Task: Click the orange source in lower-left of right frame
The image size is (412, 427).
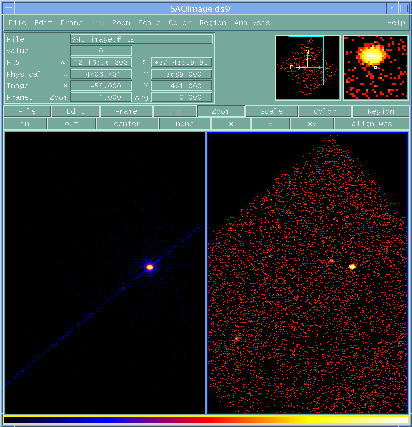Action: tap(236, 339)
